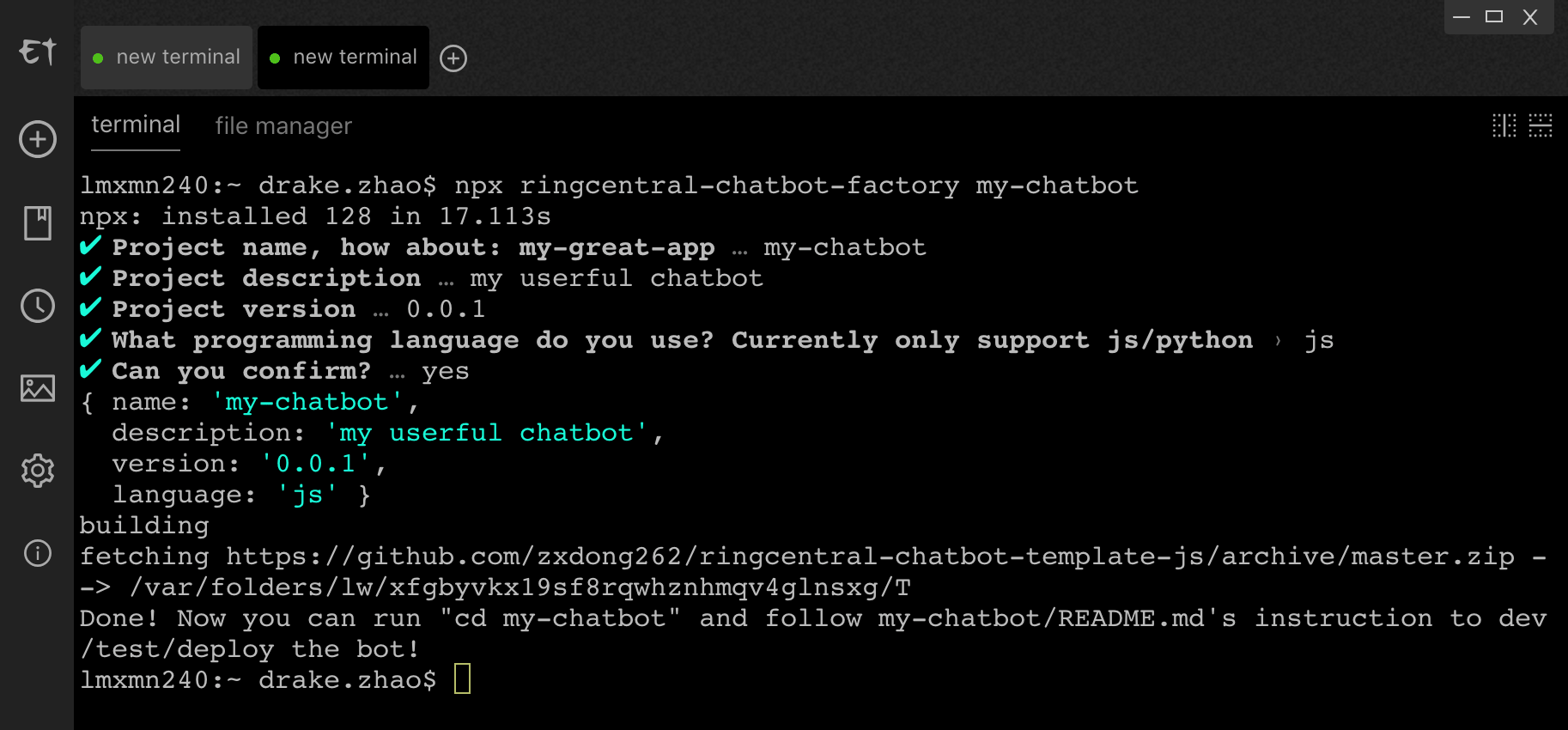The width and height of the screenshot is (1568, 730).
Task: Click the 'Done! Now you can run' line
Action: pos(812,618)
